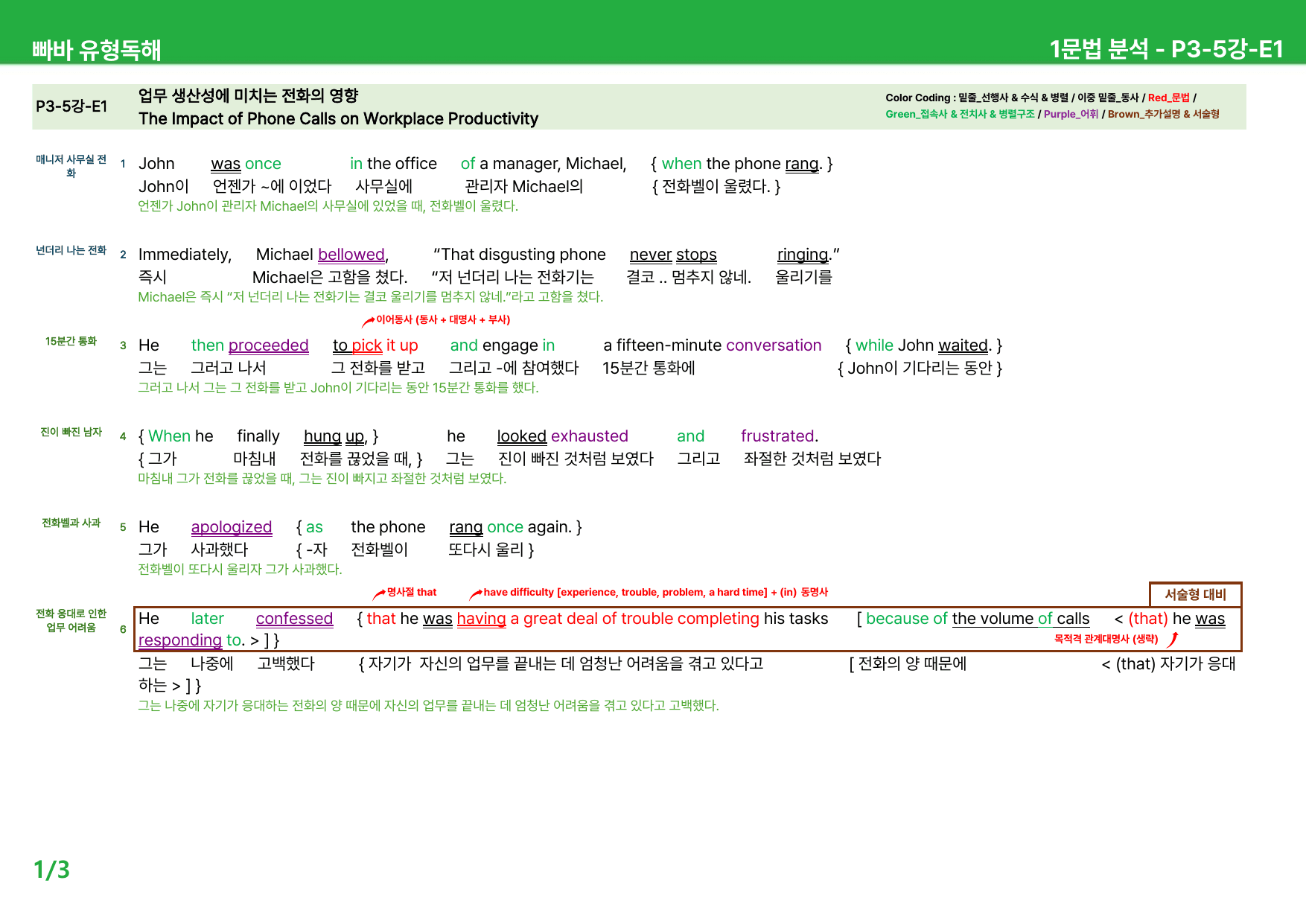Click the green translation line of sentence 6
This screenshot has width=1306, height=924.
pyautogui.click(x=428, y=706)
